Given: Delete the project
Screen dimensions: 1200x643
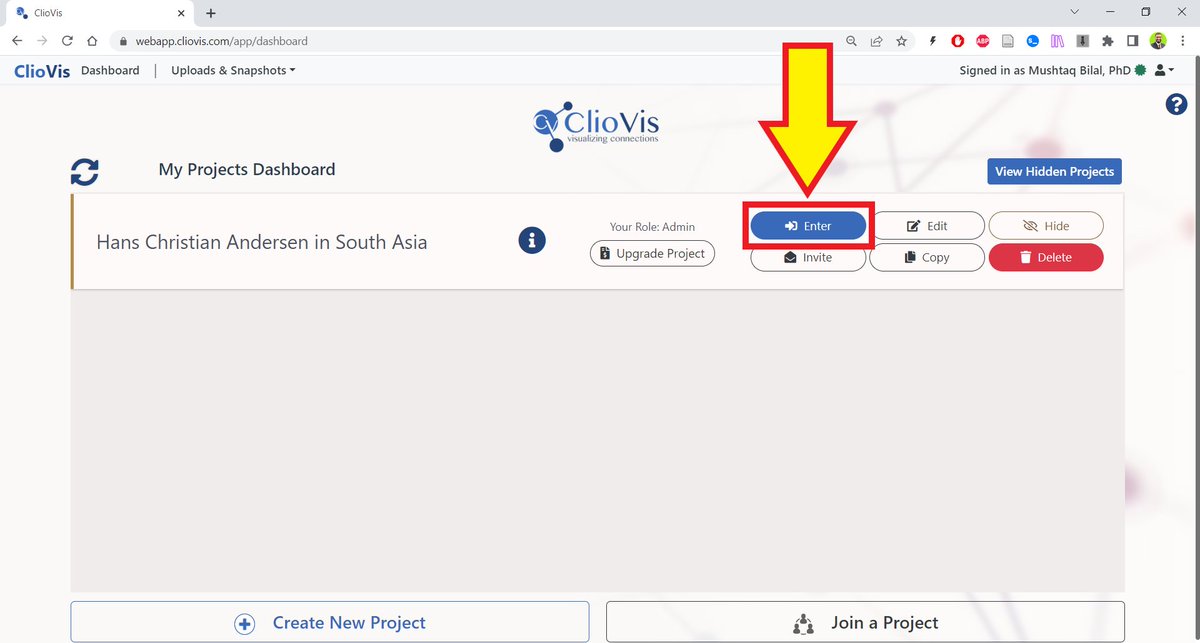Looking at the screenshot, I should coord(1046,257).
